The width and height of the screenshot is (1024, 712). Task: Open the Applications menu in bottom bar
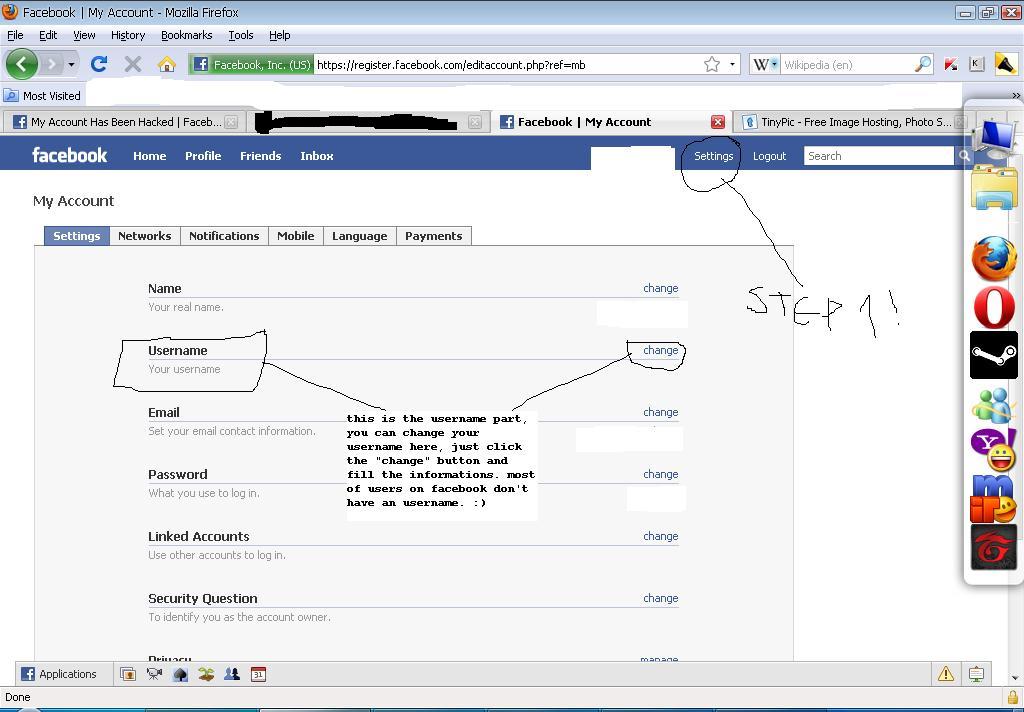59,674
